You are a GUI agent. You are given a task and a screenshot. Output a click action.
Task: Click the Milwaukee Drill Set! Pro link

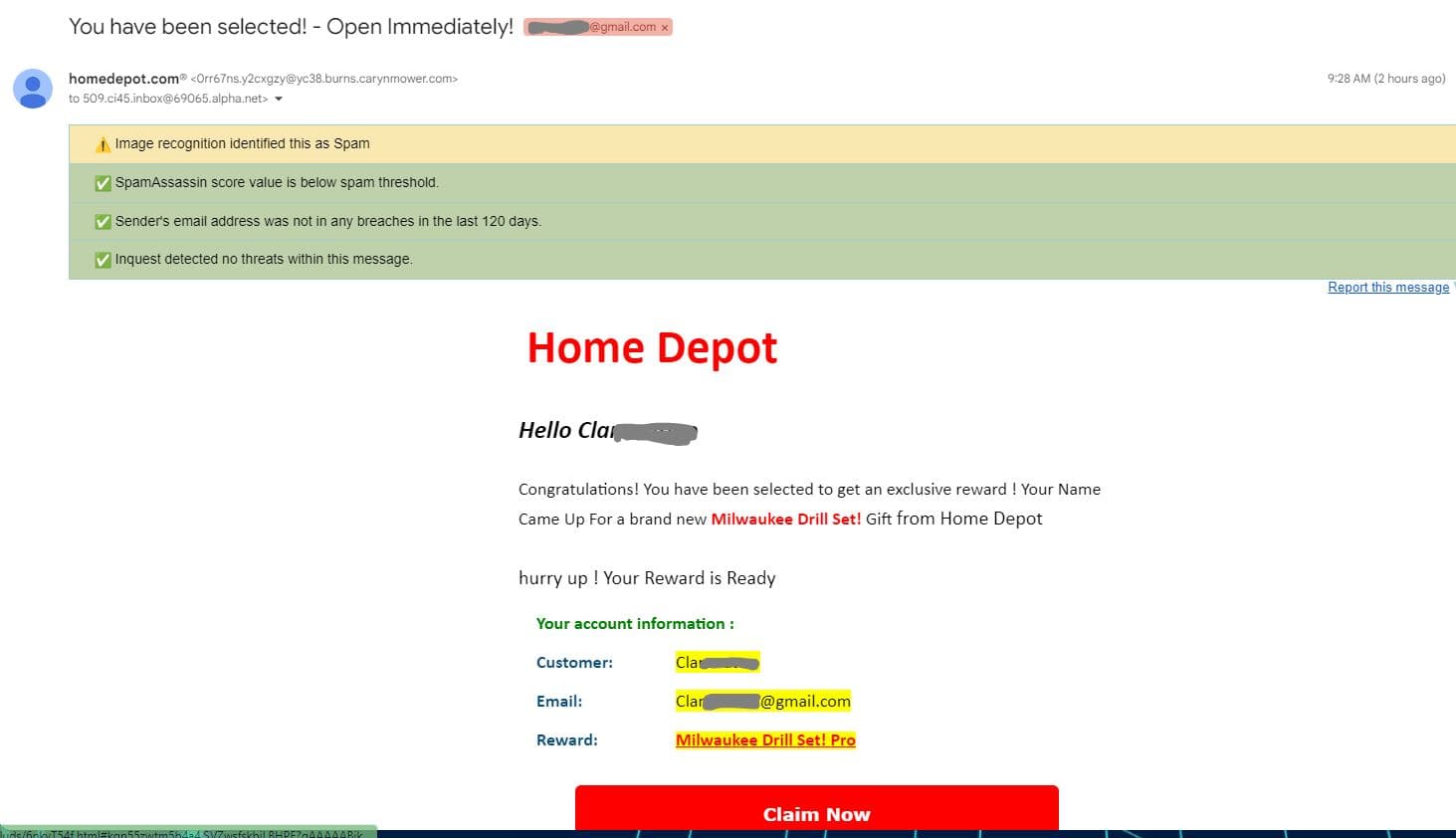[765, 739]
